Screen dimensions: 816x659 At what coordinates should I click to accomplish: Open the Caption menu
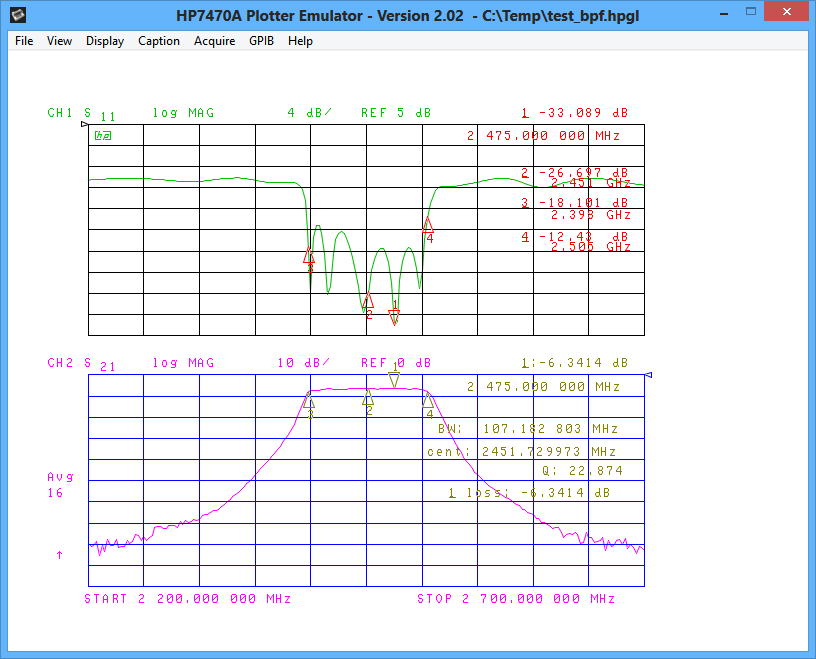coord(159,41)
